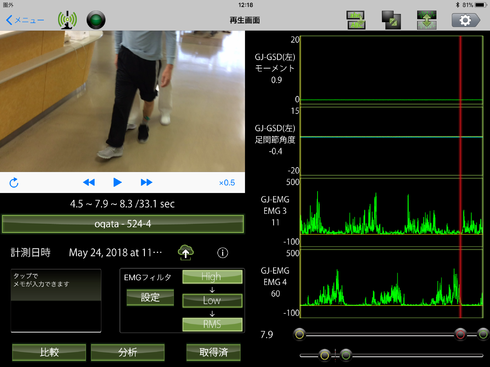Click the yellow start knob on upper slider
Screen dimensions: 490x367
[x=300, y=334]
